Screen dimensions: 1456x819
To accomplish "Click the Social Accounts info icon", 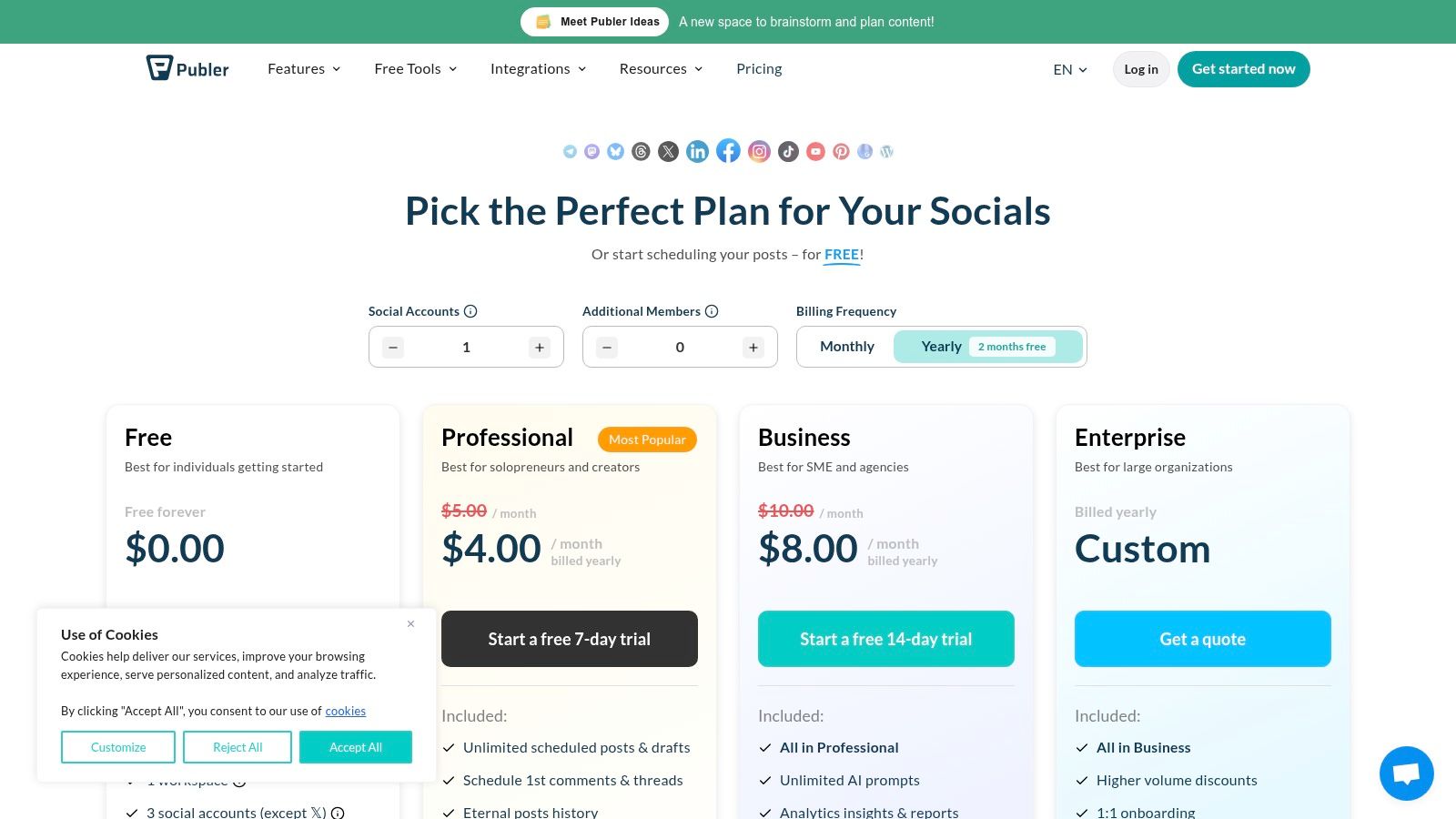I will coord(469,310).
